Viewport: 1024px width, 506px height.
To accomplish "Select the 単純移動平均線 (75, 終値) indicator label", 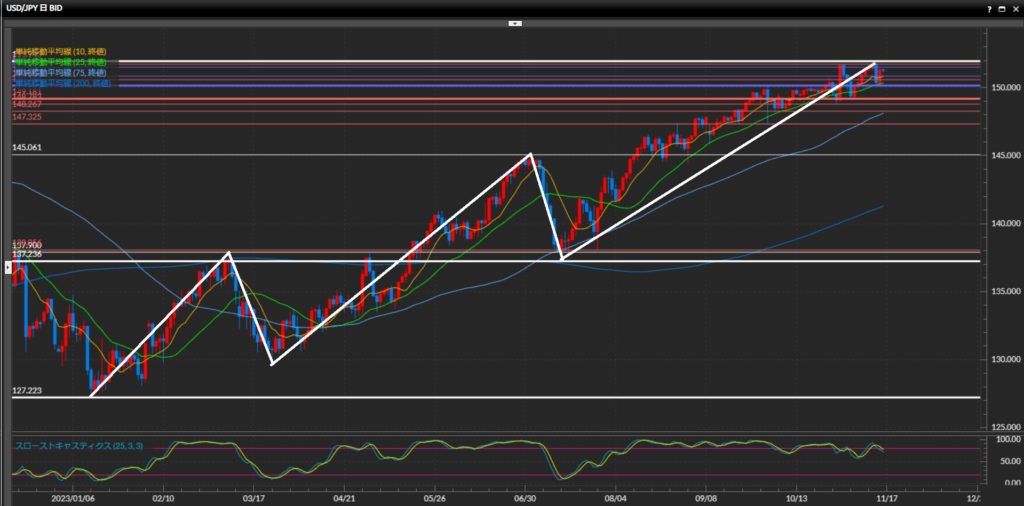I will coord(60,73).
